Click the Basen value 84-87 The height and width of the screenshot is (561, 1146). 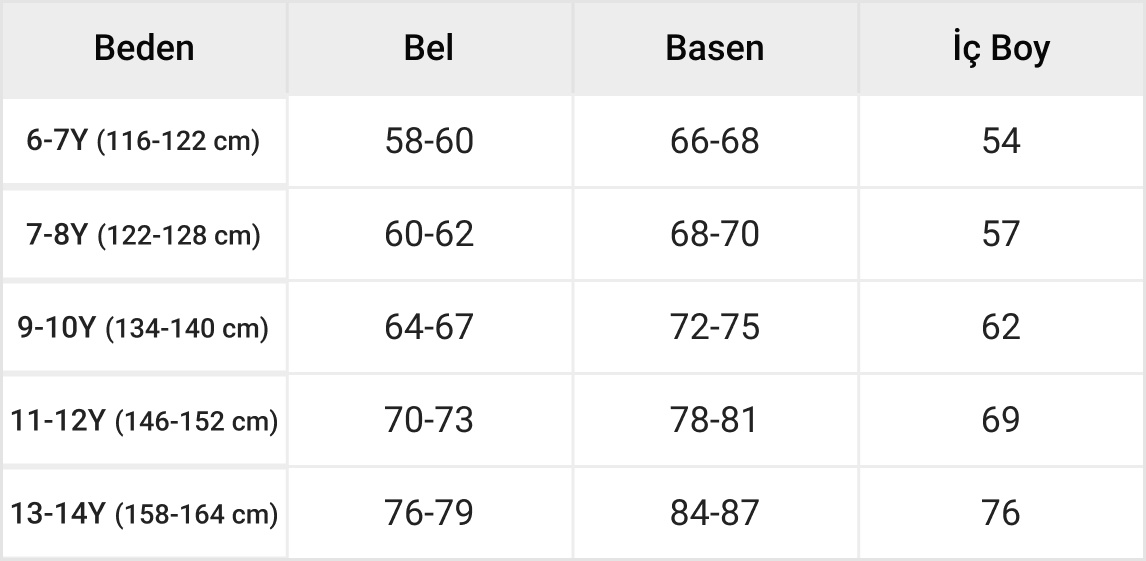pos(714,514)
